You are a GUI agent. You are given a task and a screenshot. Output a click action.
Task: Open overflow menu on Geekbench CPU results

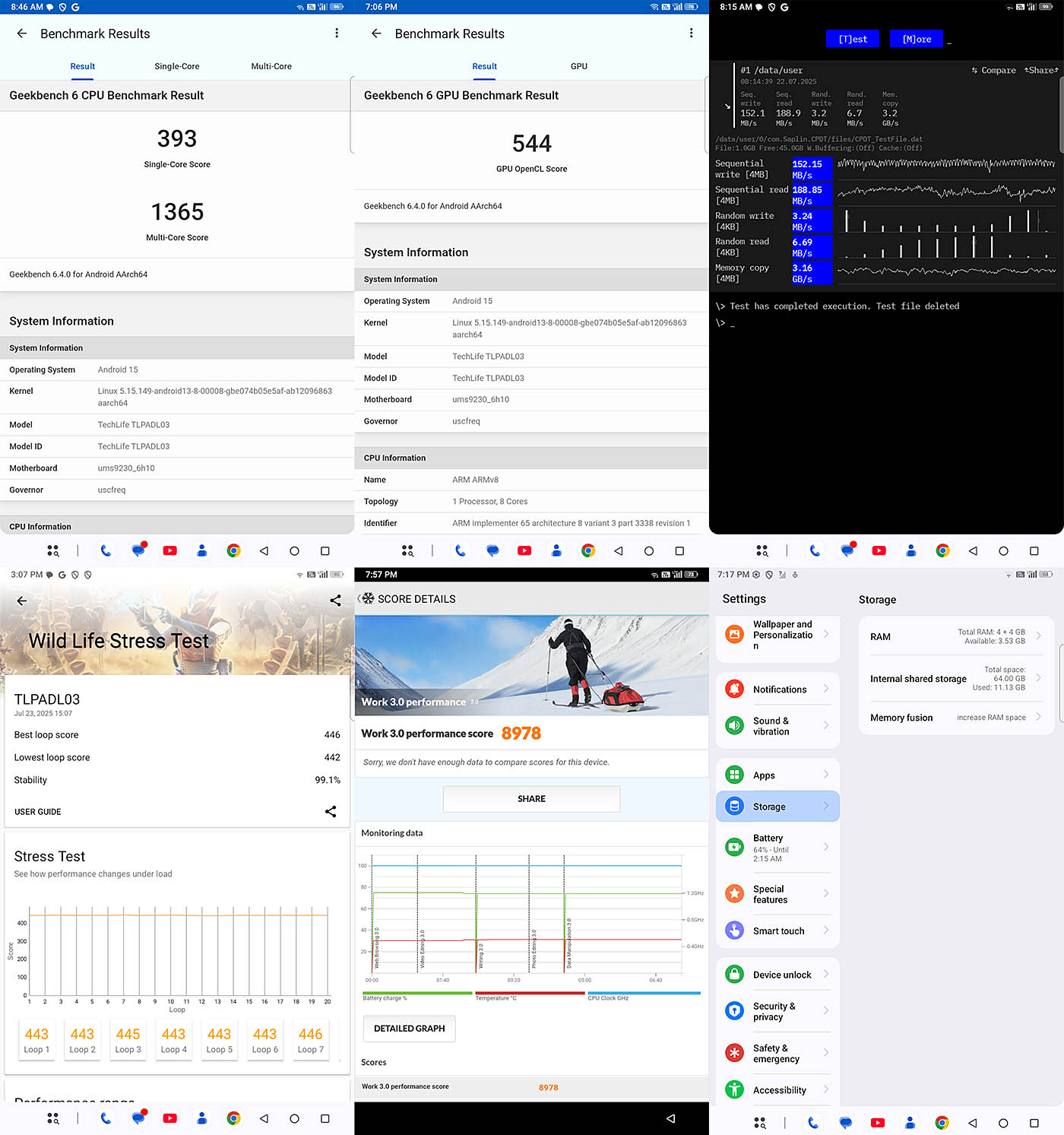tap(337, 33)
